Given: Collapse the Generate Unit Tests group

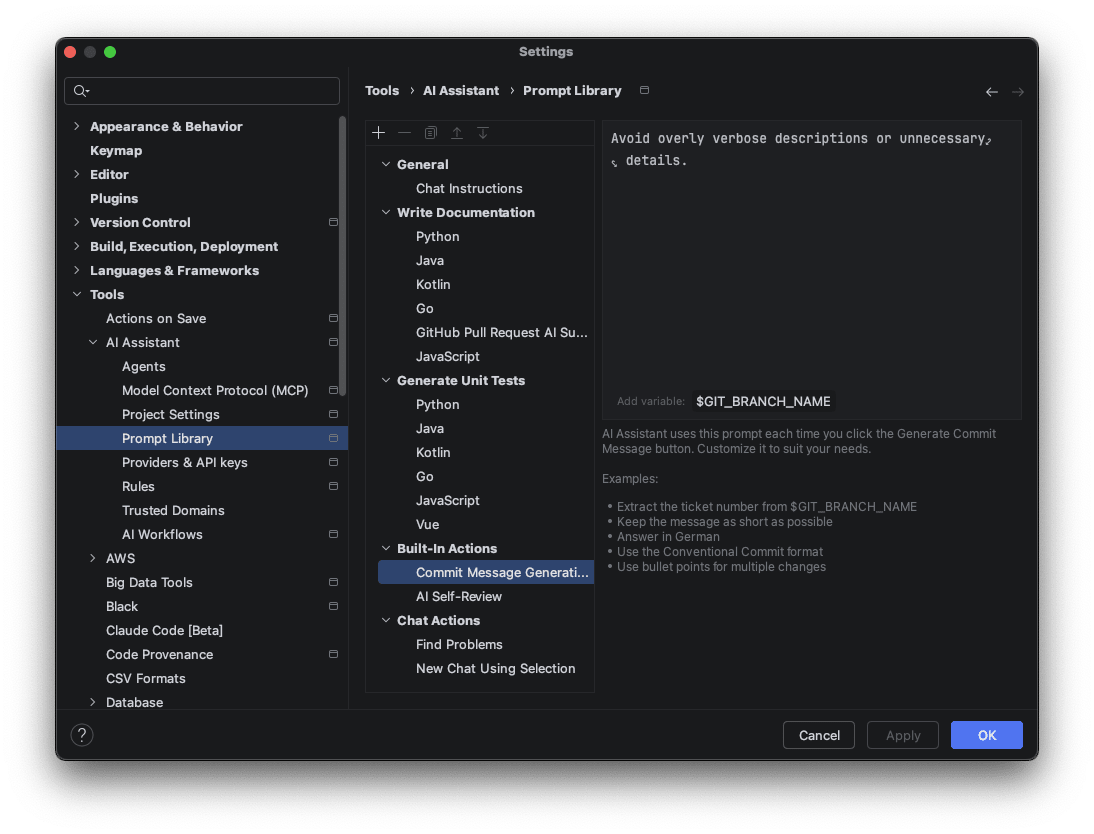Looking at the screenshot, I should coord(386,380).
